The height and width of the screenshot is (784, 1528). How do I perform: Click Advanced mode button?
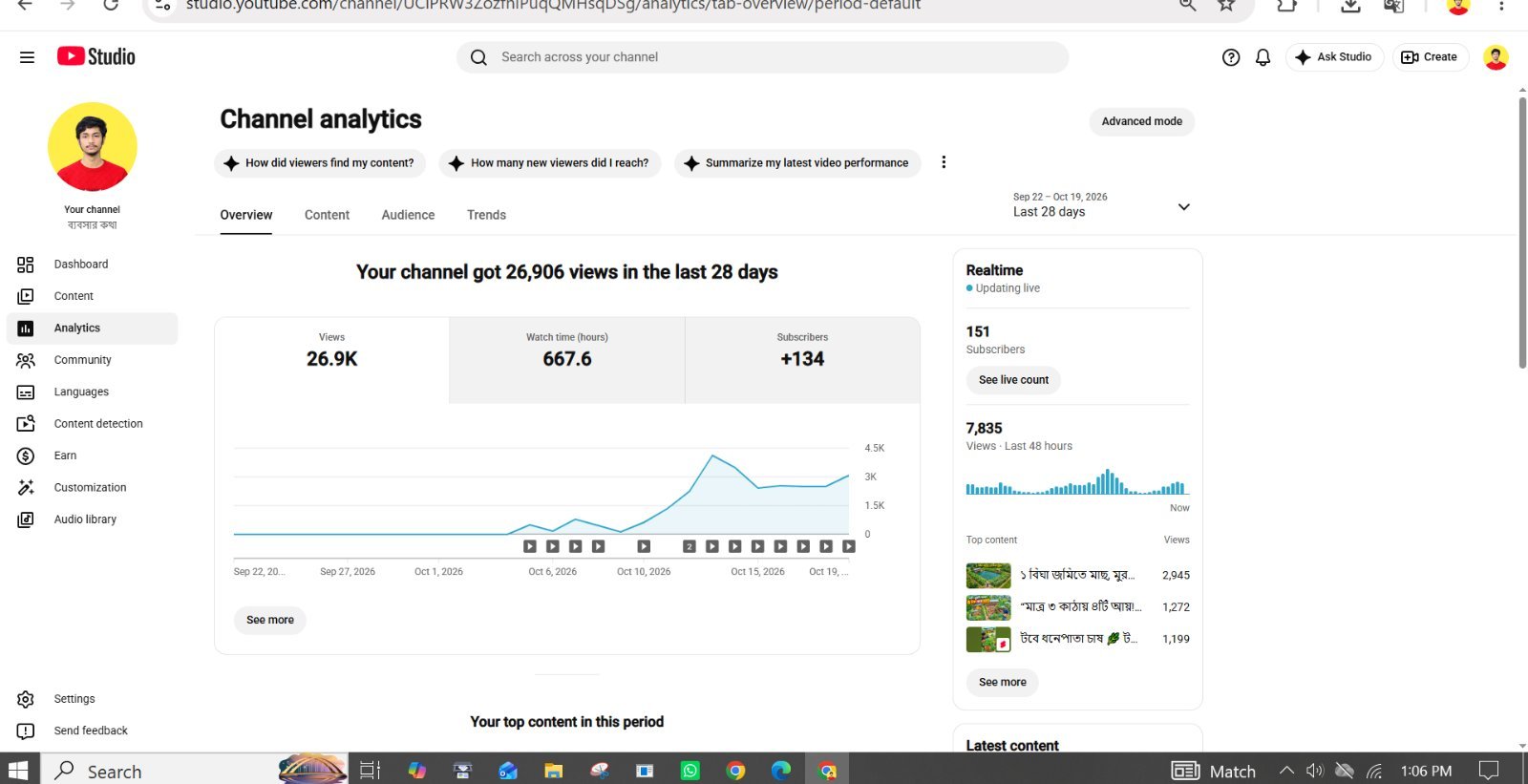(1141, 121)
